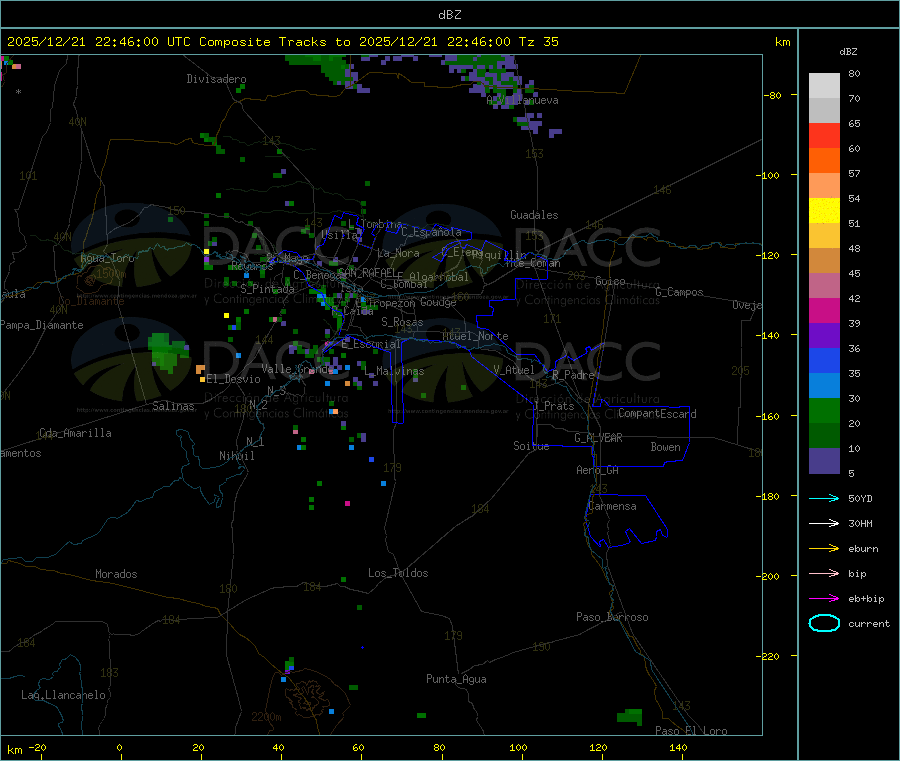Click the 'dBZ' label above the color scale

click(x=848, y=52)
